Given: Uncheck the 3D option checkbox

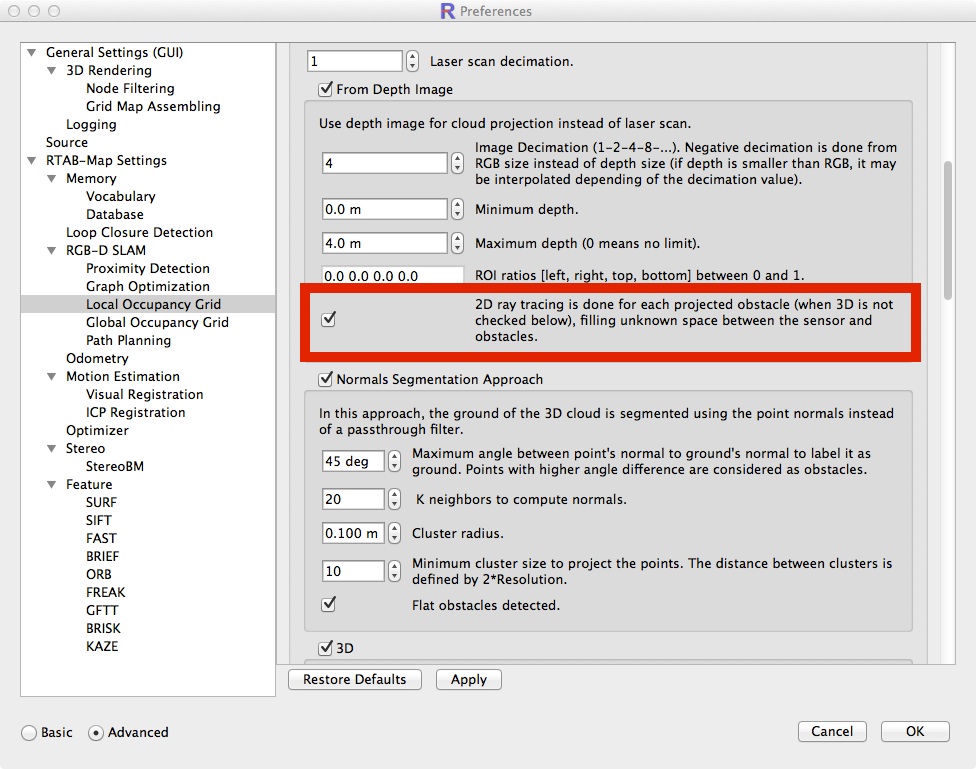Looking at the screenshot, I should tap(325, 648).
